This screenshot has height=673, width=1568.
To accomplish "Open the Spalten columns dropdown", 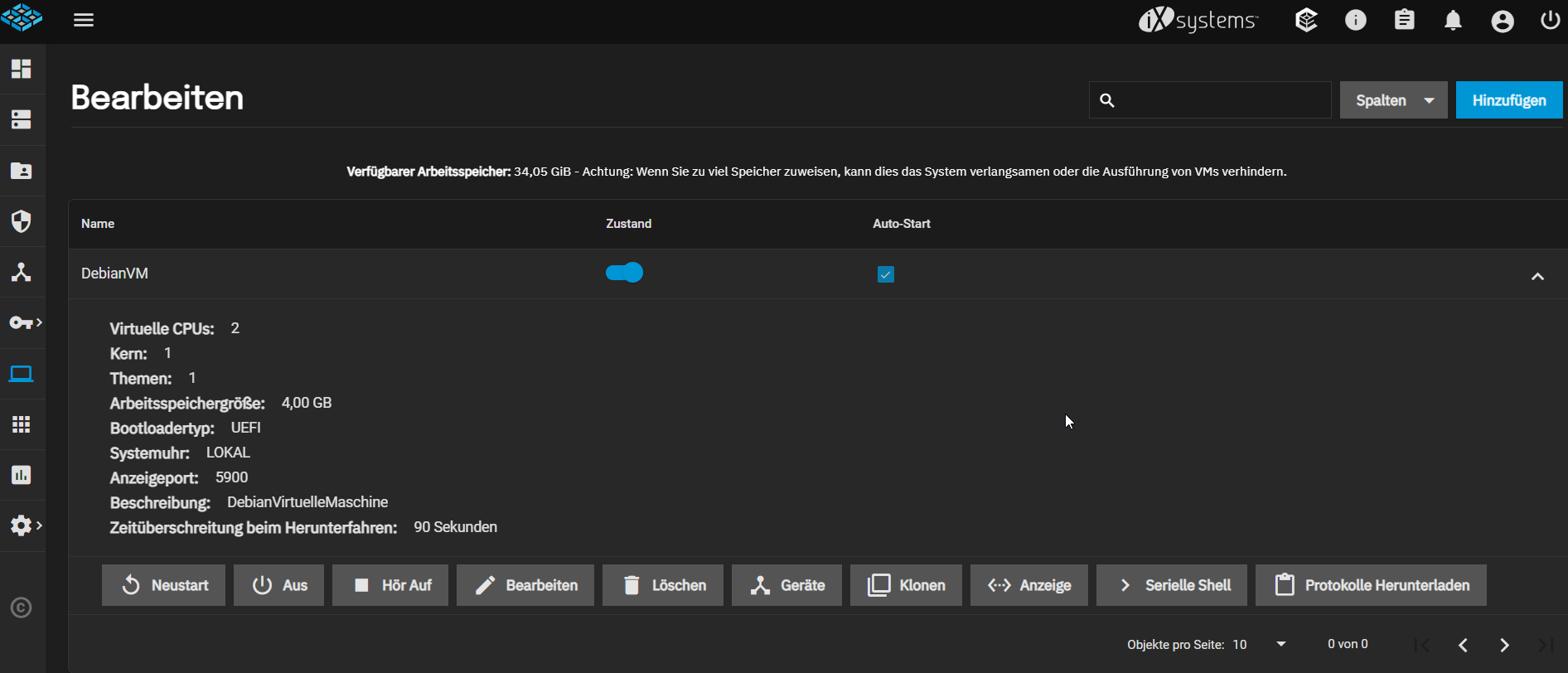I will click(x=1393, y=100).
